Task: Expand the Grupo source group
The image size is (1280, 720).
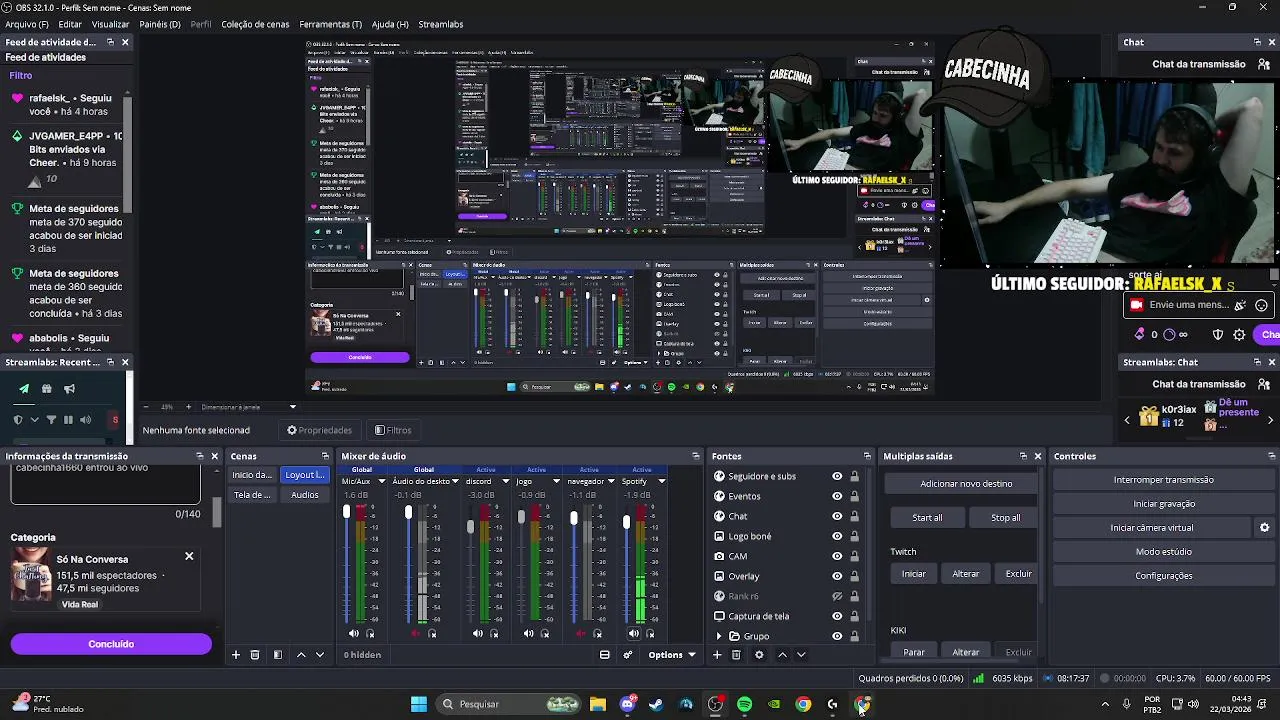Action: 719,636
